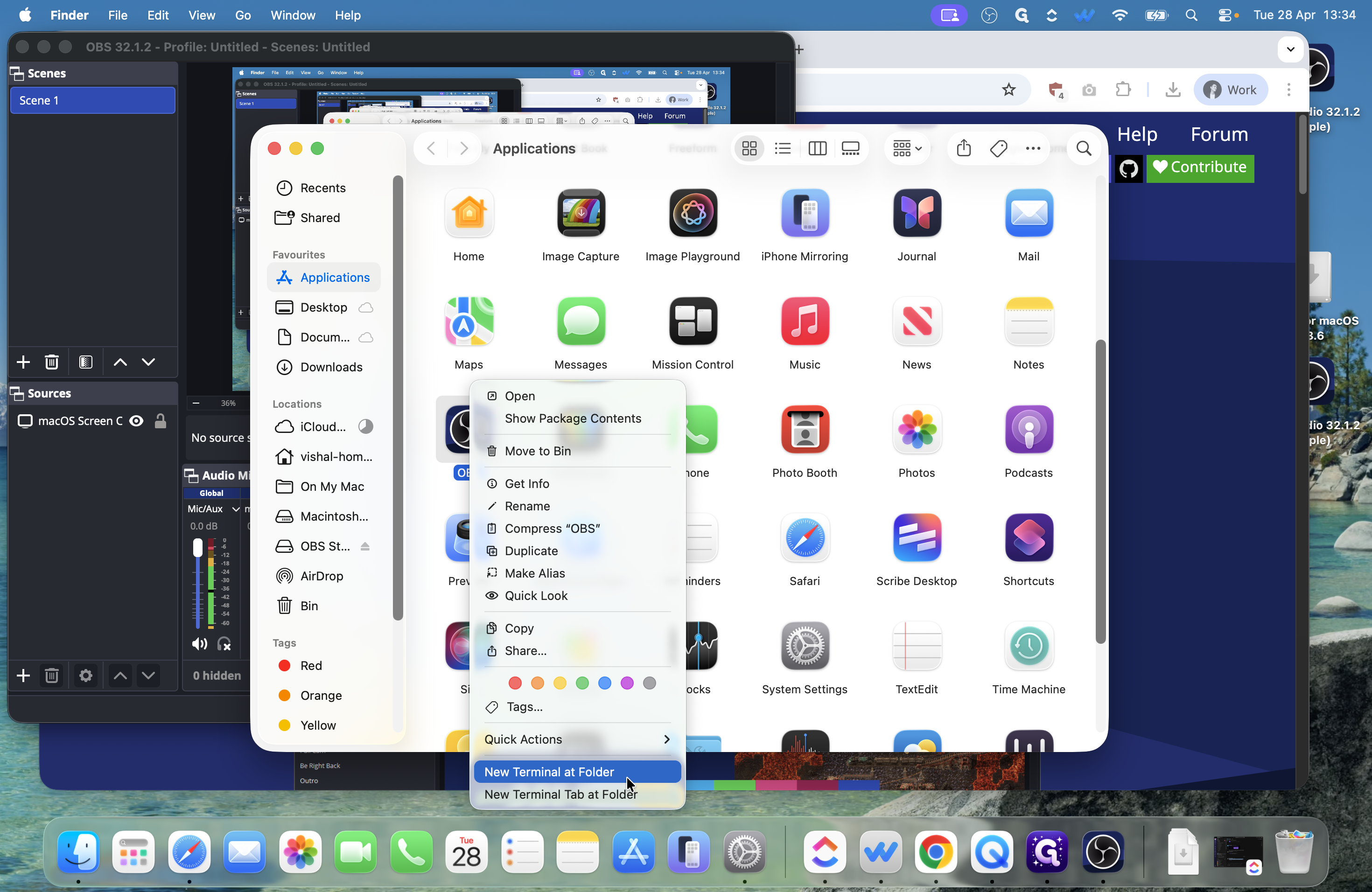Viewport: 1372px width, 892px height.
Task: Open Finder more actions ellipsis menu
Action: coord(1032,149)
